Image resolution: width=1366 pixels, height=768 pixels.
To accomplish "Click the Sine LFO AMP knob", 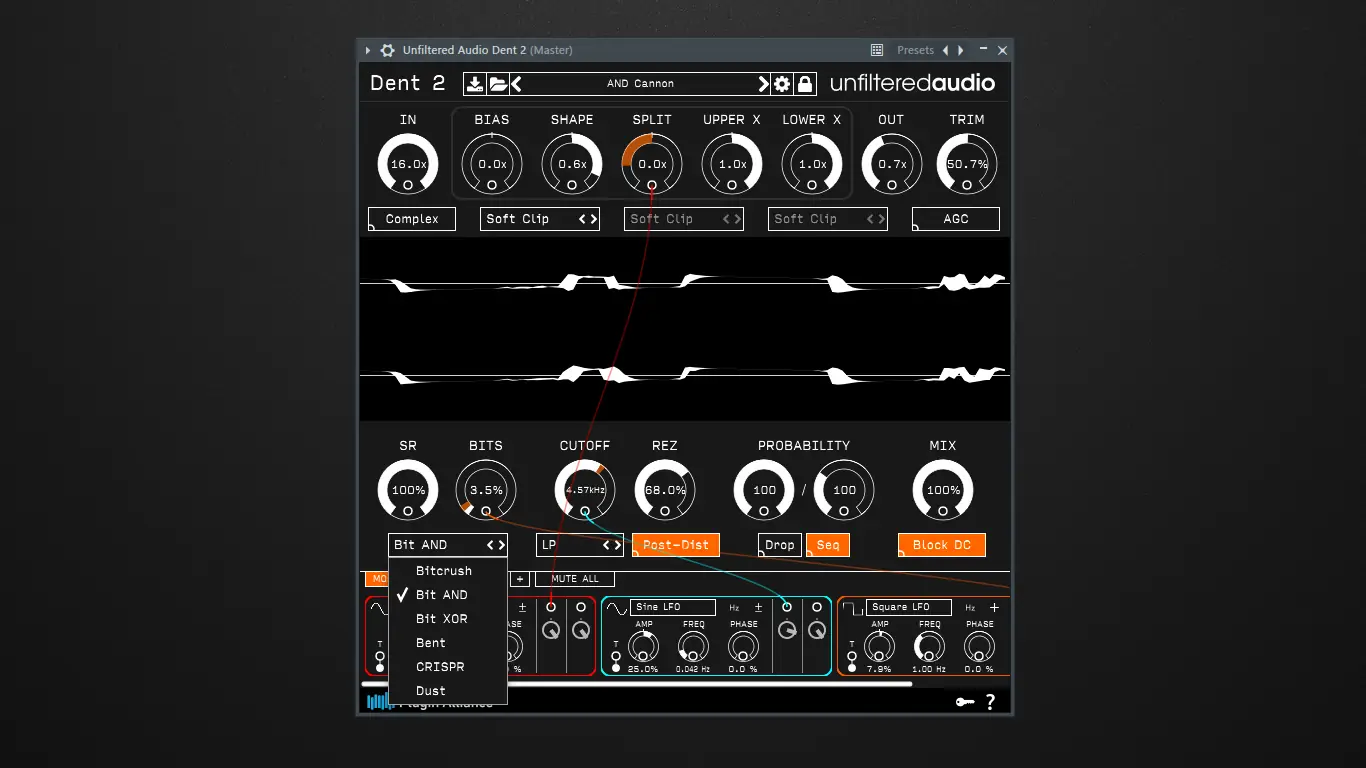I will click(x=644, y=647).
